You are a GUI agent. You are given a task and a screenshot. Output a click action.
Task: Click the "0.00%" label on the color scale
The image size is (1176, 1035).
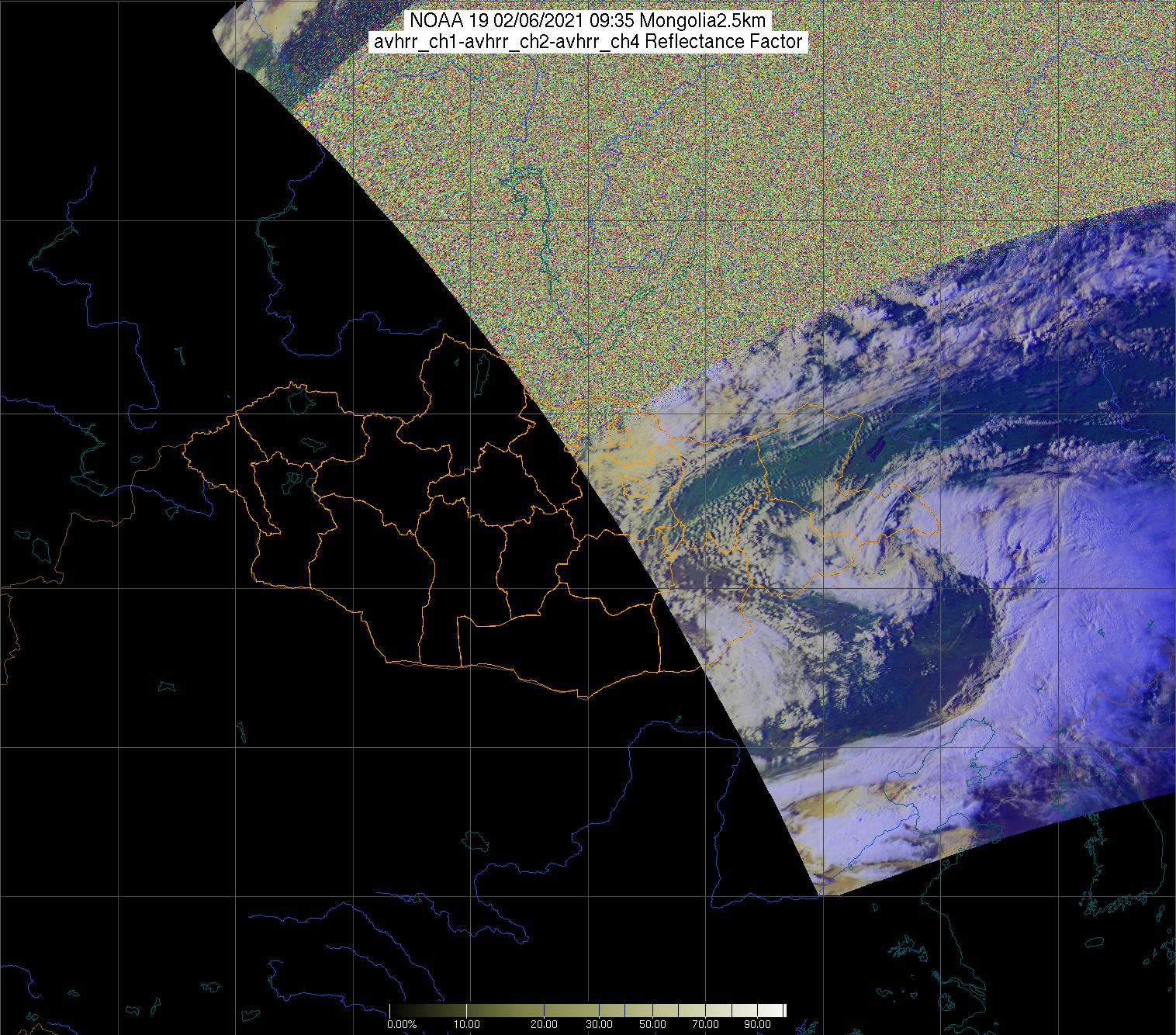(x=403, y=1025)
